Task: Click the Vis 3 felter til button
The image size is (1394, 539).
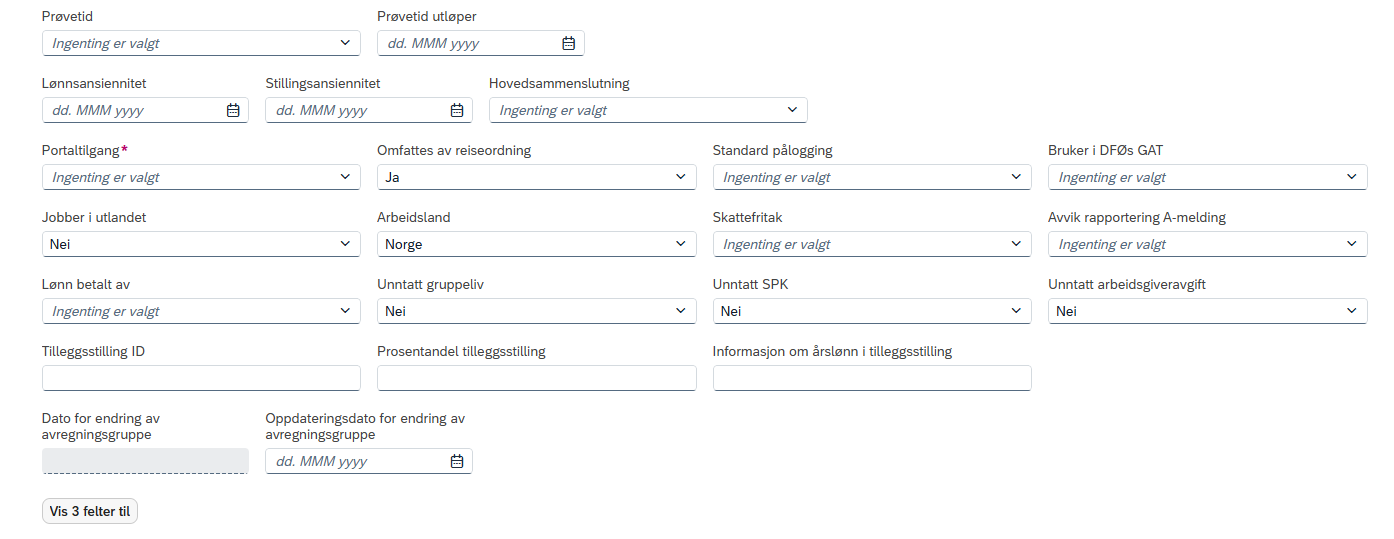Action: [x=90, y=511]
